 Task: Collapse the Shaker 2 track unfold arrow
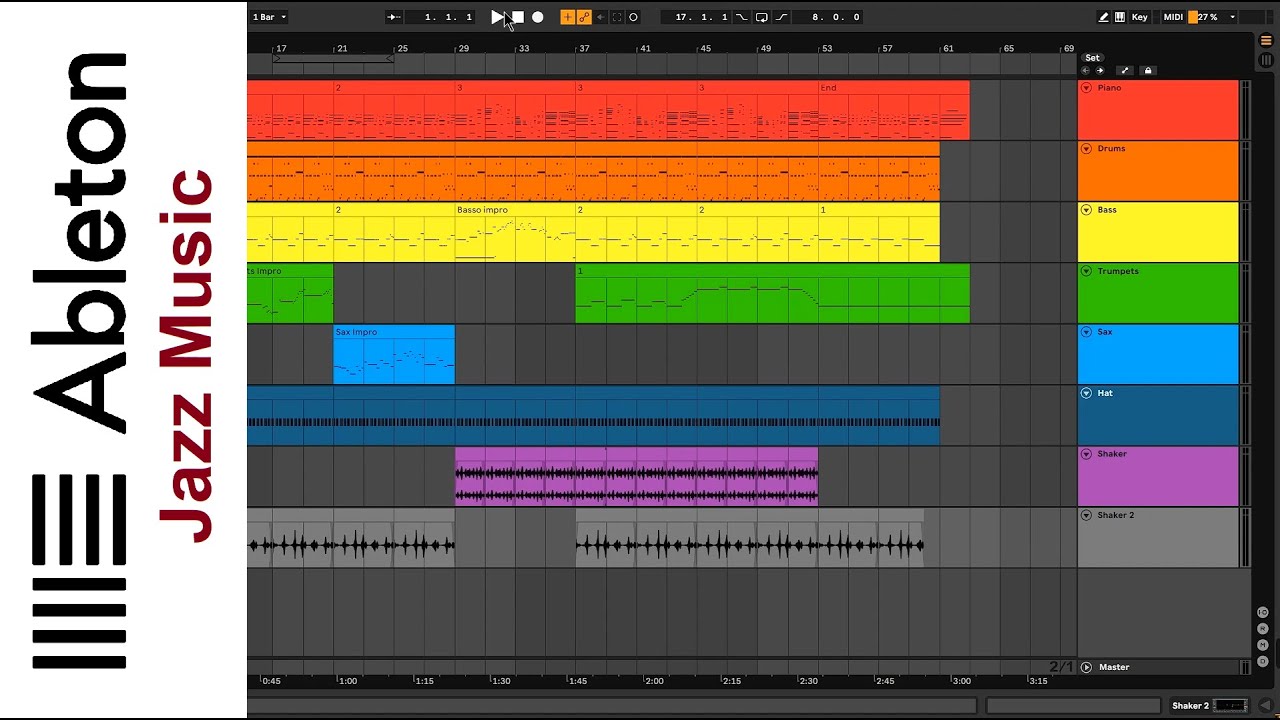1087,515
